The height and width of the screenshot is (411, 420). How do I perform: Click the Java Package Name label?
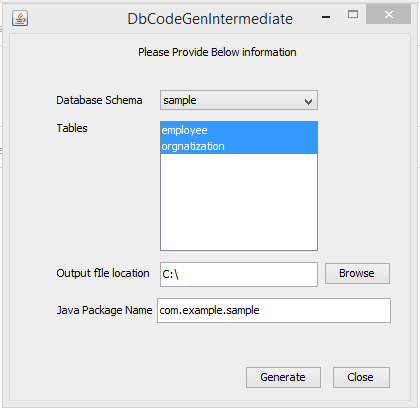(x=104, y=310)
